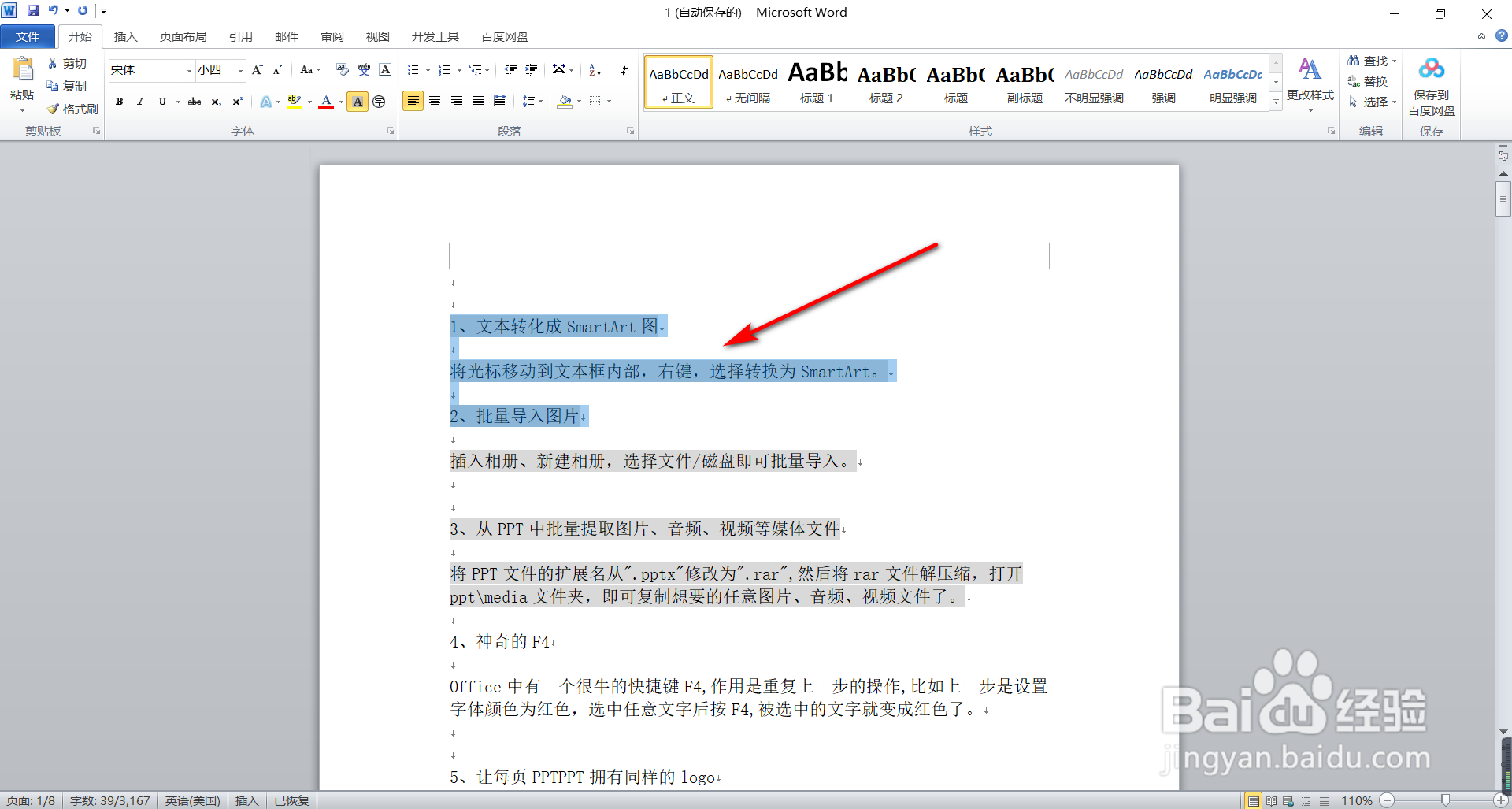Click the 剪切 (cut) scissors icon
Screen dimensions: 1512x809
(53, 63)
